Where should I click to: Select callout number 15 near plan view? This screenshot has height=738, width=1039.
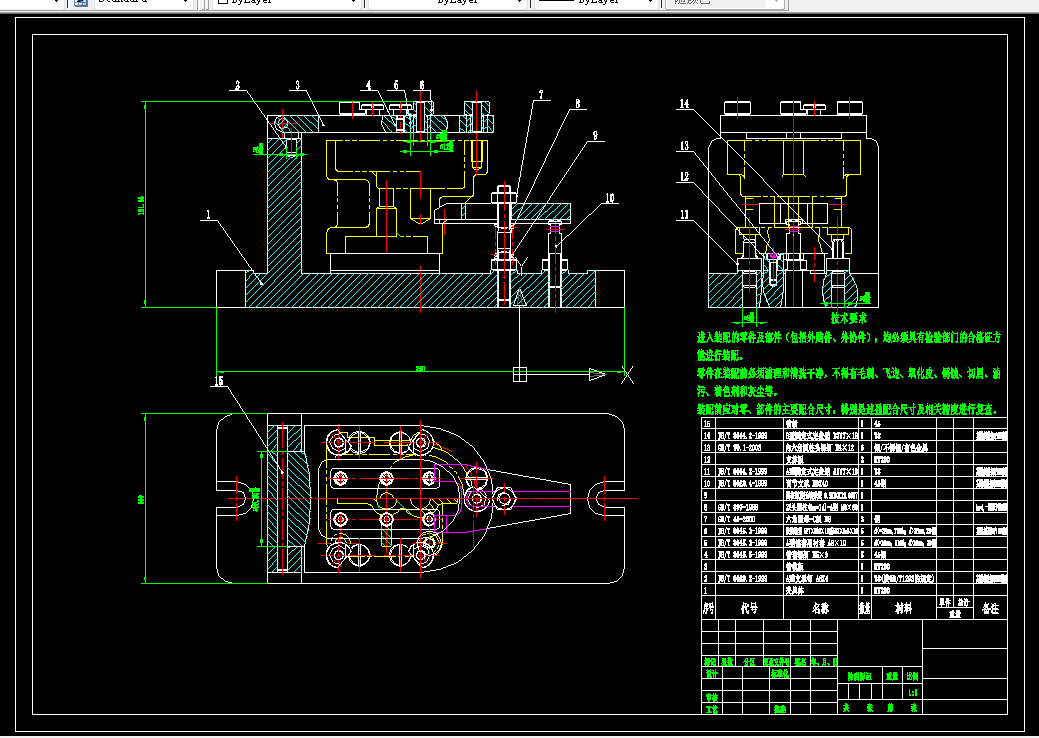tap(218, 380)
